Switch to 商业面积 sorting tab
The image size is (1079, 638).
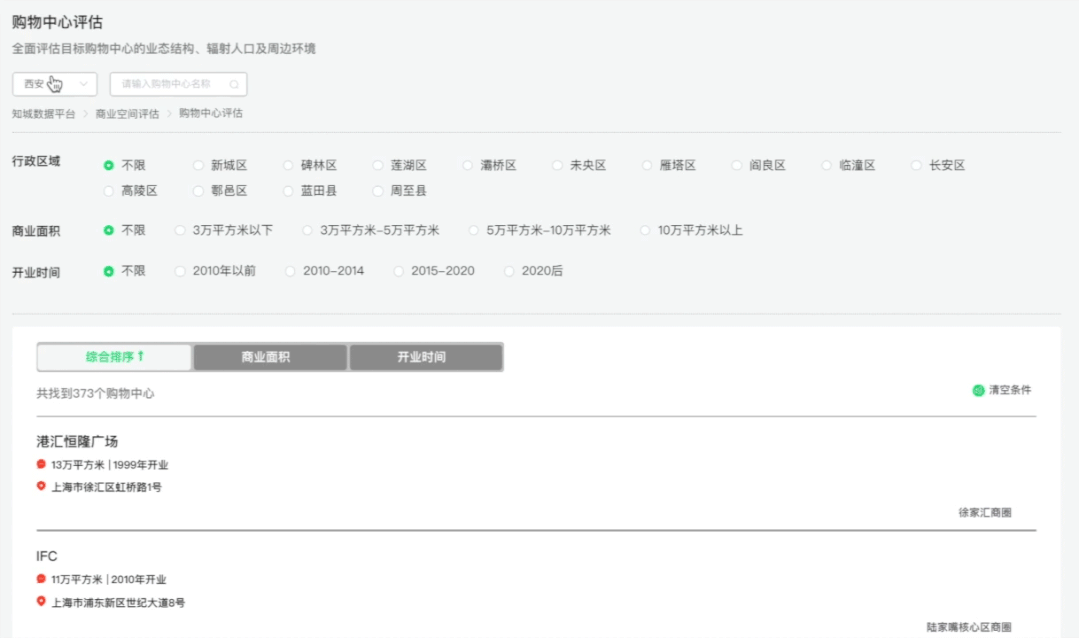(x=270, y=357)
